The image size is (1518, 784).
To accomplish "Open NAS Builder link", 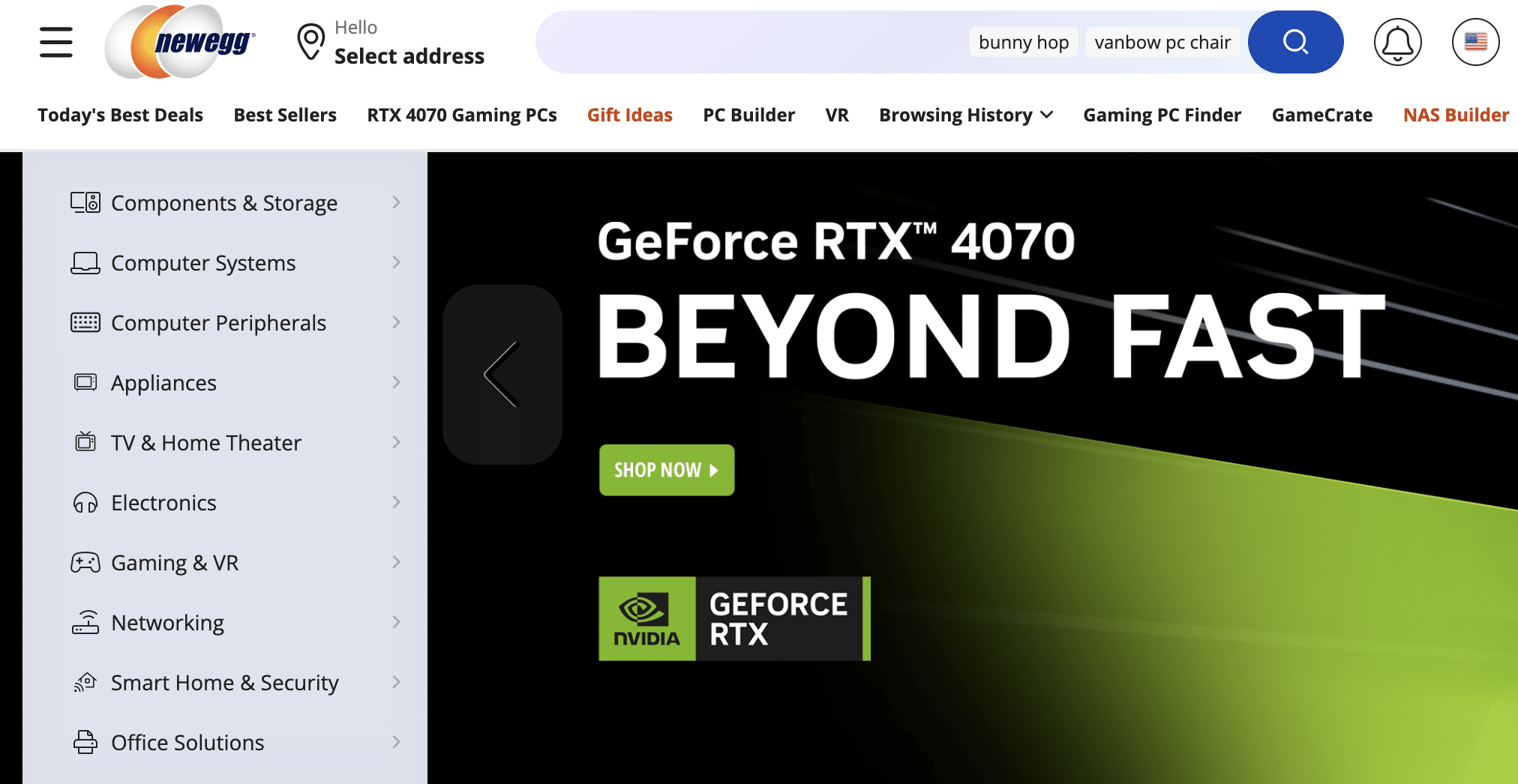I will coord(1456,115).
